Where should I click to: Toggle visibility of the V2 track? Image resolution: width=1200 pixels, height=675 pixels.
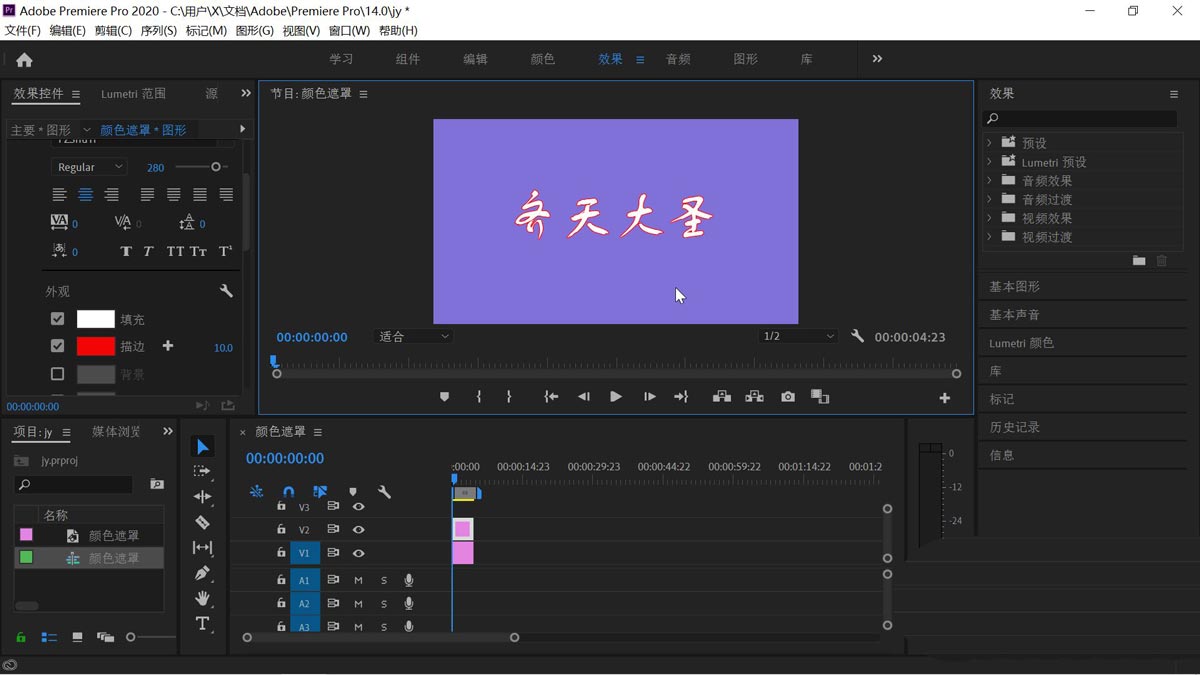[x=358, y=530]
